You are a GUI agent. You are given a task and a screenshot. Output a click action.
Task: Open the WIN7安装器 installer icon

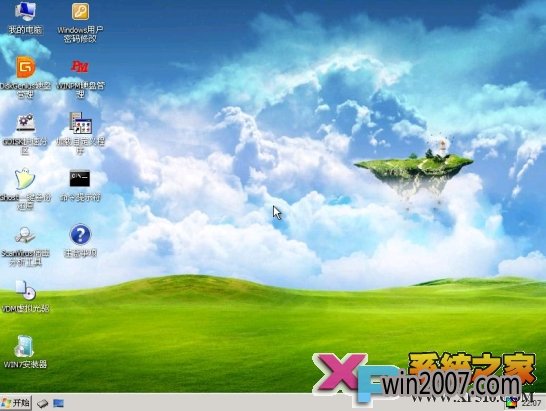coord(24,346)
